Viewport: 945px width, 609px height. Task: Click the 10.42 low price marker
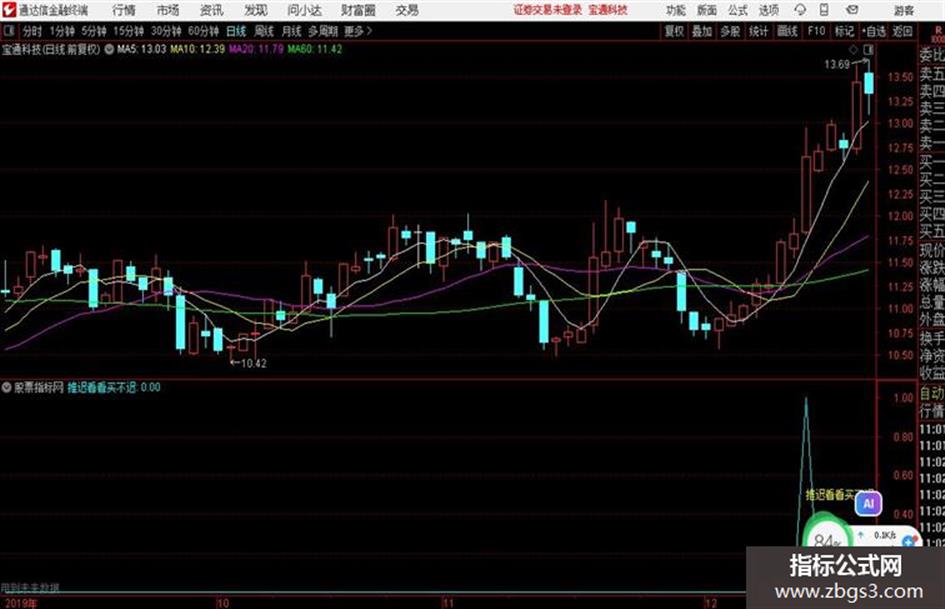(254, 364)
